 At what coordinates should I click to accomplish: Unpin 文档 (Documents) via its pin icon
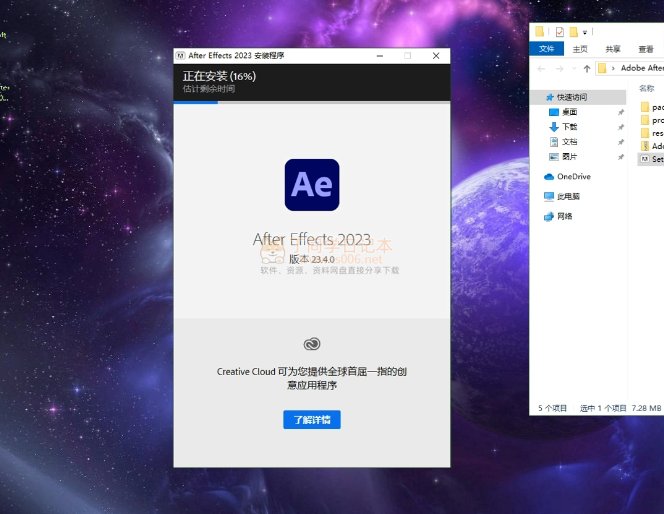(621, 142)
